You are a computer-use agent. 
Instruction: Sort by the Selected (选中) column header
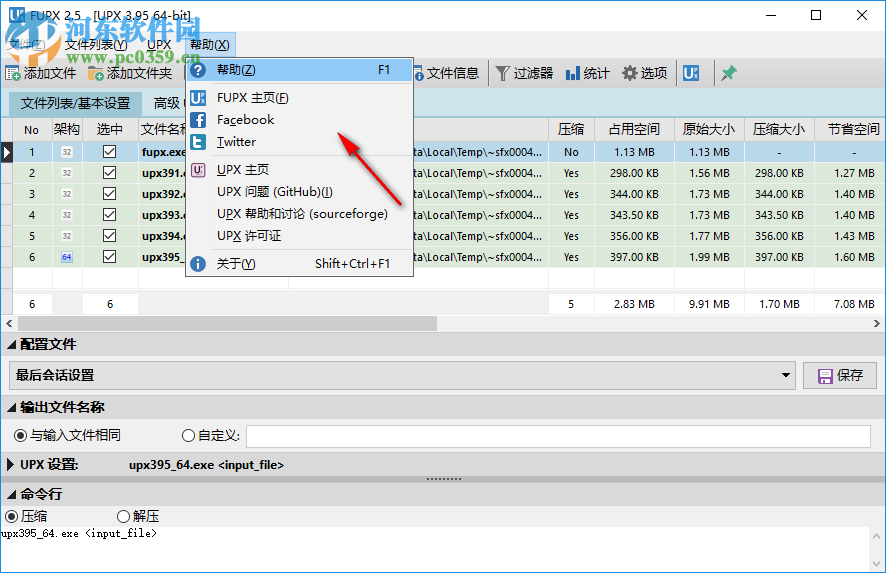(x=110, y=130)
